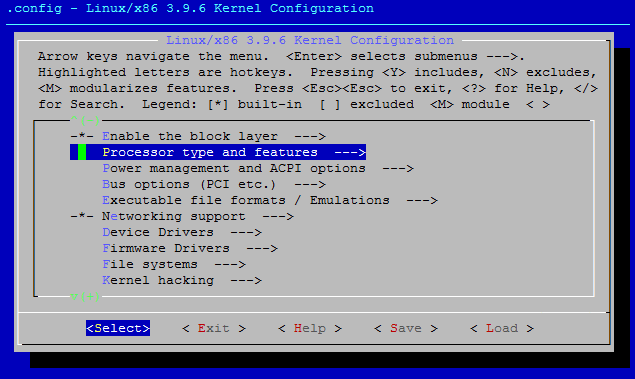635x379 pixels.
Task: Click the '[ ] excluded' legend text
Action: click(x=367, y=104)
